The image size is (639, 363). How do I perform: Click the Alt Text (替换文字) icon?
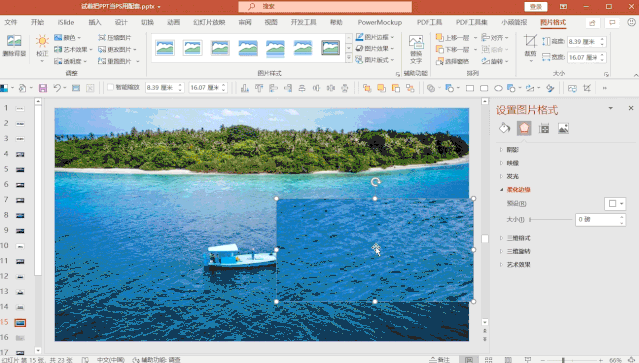tap(416, 42)
